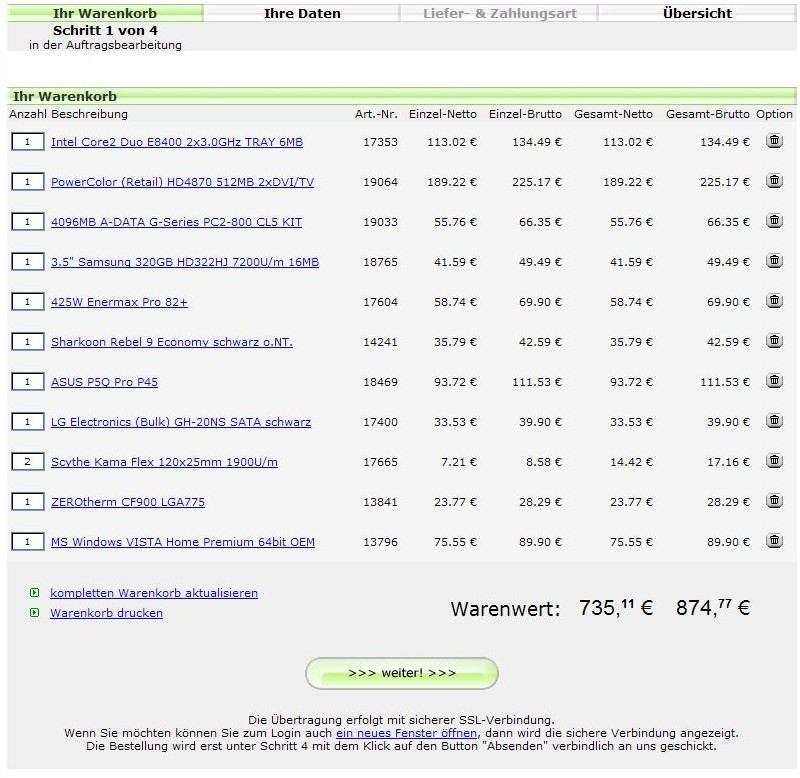
Task: Focus quantity field for Samsung 320GB drive
Action: [28, 262]
